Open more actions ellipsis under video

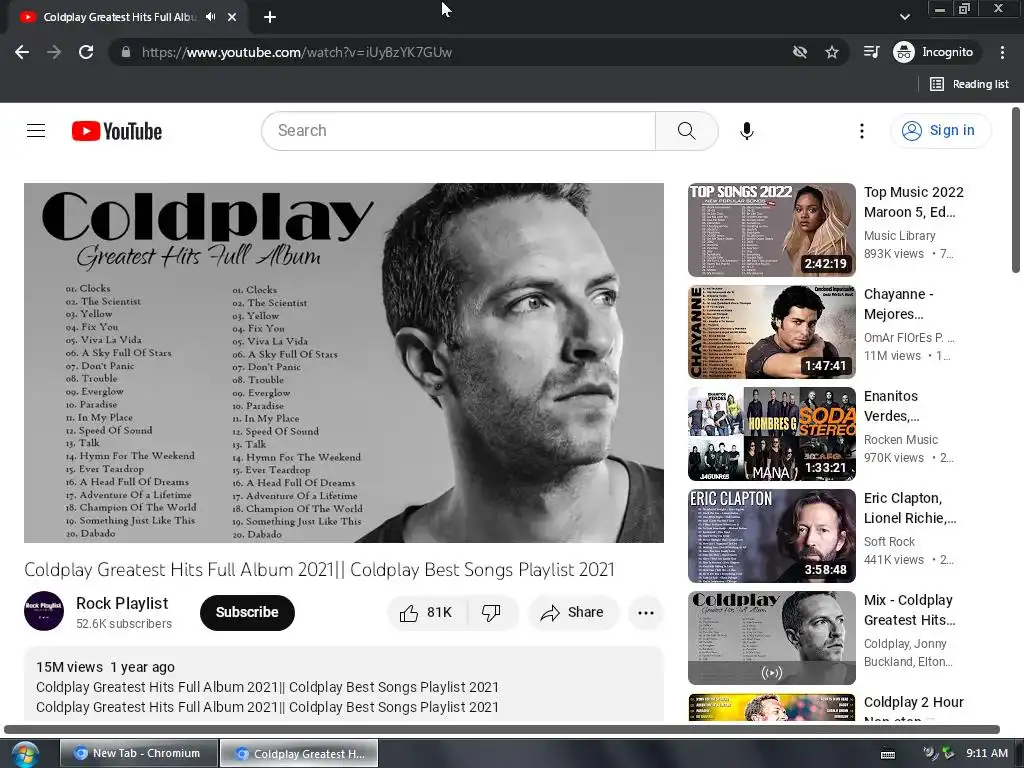(645, 613)
